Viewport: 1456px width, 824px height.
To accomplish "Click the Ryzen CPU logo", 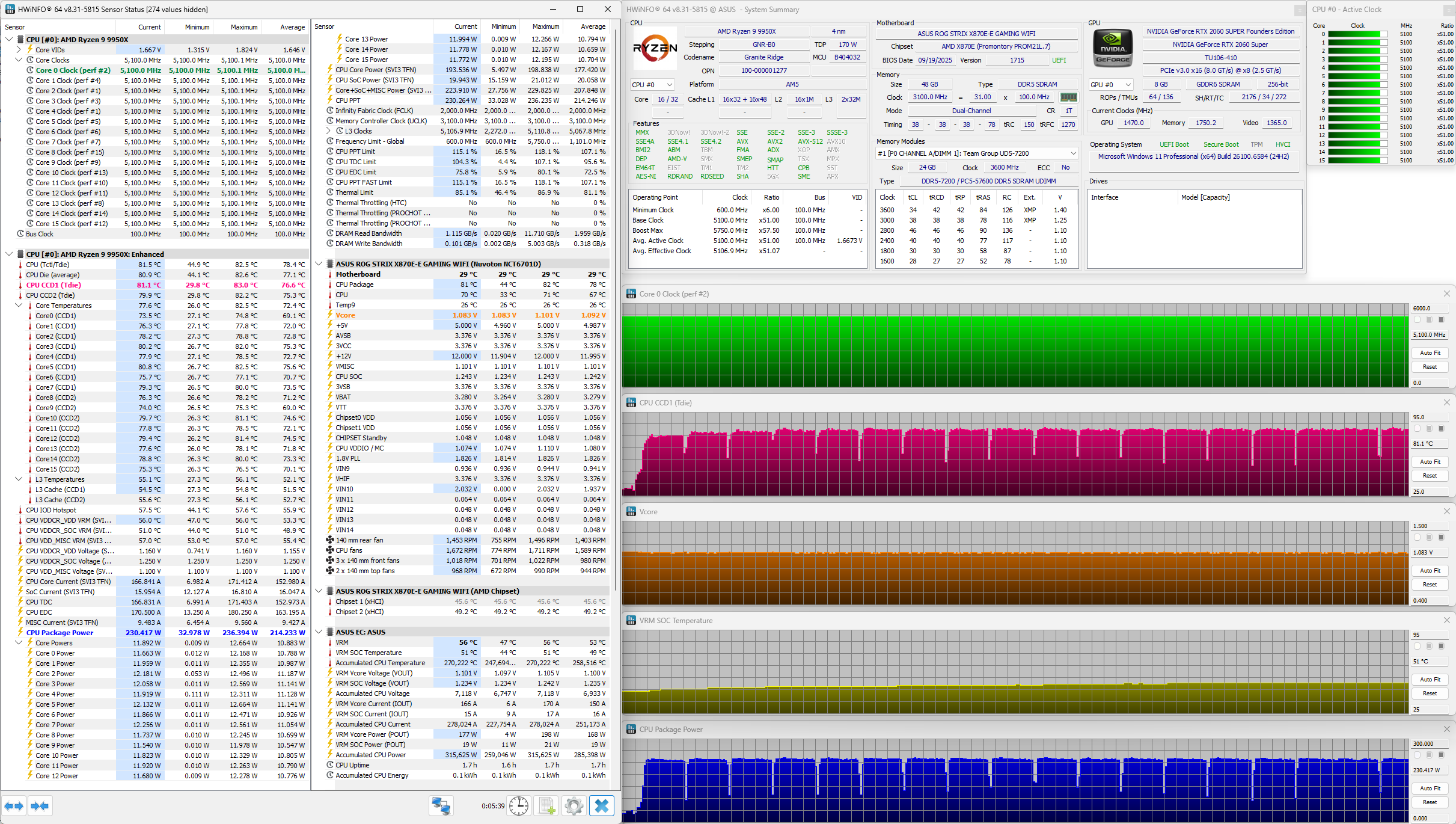I will click(655, 48).
